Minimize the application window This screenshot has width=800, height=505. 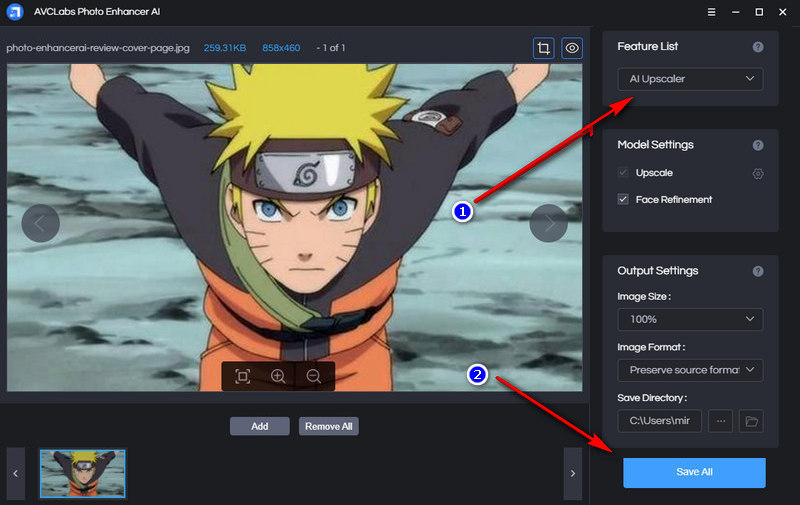pyautogui.click(x=735, y=12)
